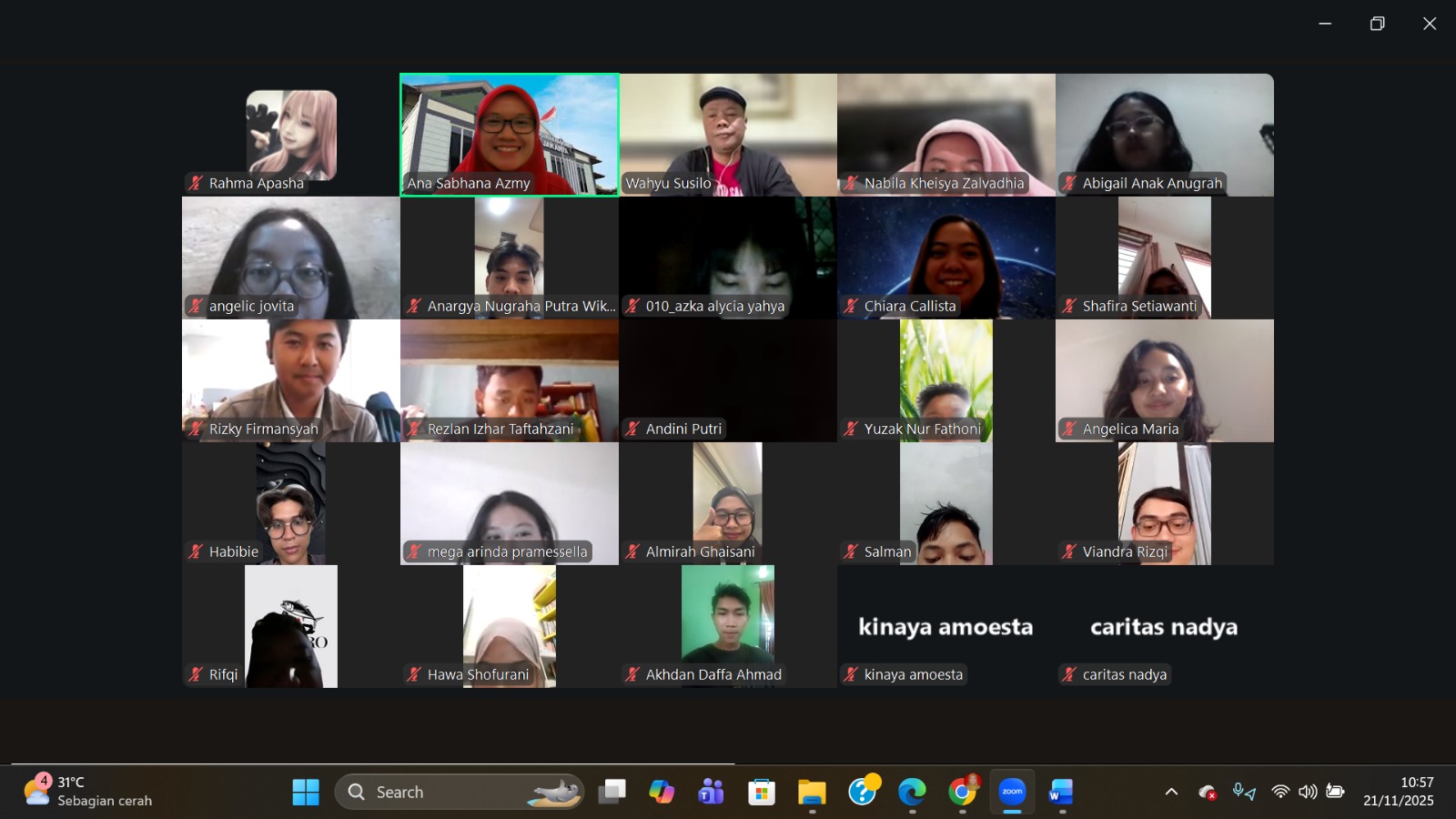The width and height of the screenshot is (1456, 819).
Task: Expand the hidden system tray icons
Action: coord(1171,792)
